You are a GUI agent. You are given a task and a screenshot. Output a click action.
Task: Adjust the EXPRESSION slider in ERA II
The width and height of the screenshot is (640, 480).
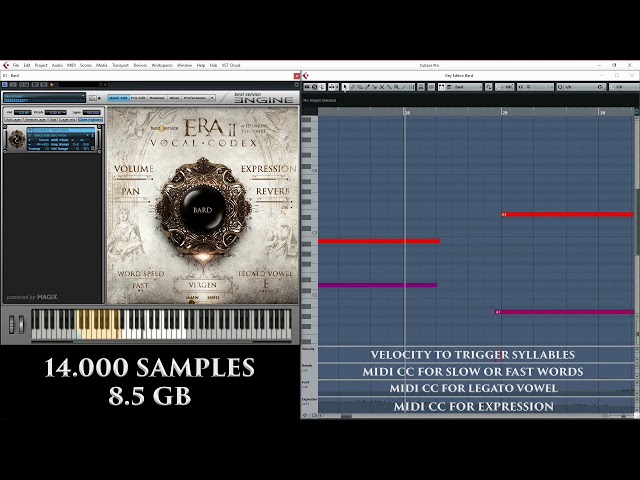pyautogui.click(x=269, y=179)
